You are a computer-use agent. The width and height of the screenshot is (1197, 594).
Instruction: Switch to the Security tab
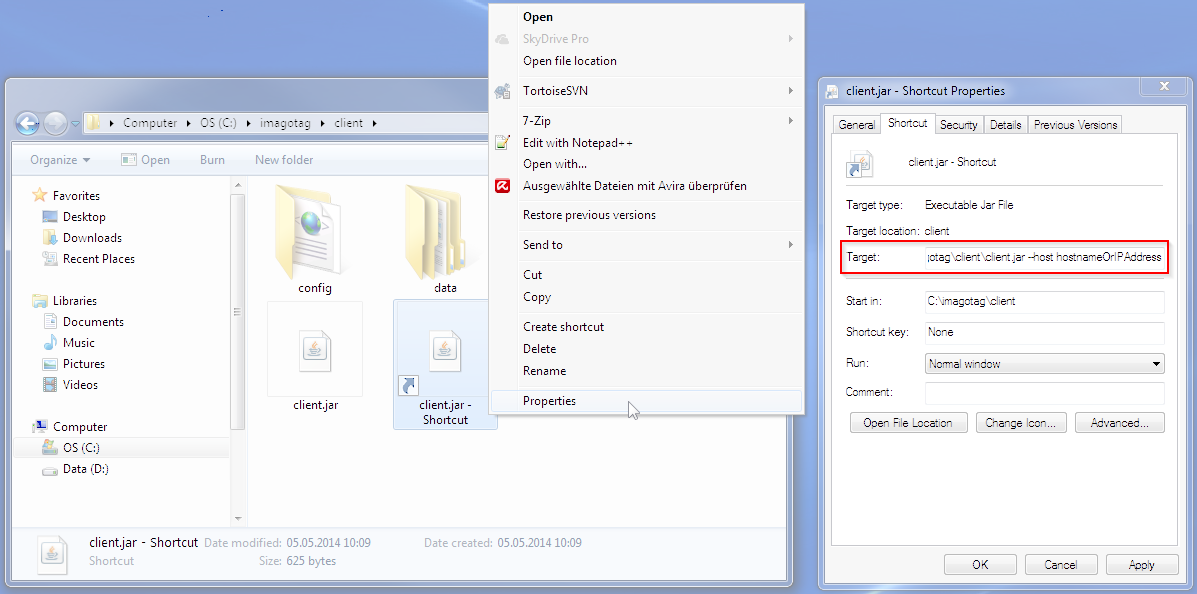958,124
